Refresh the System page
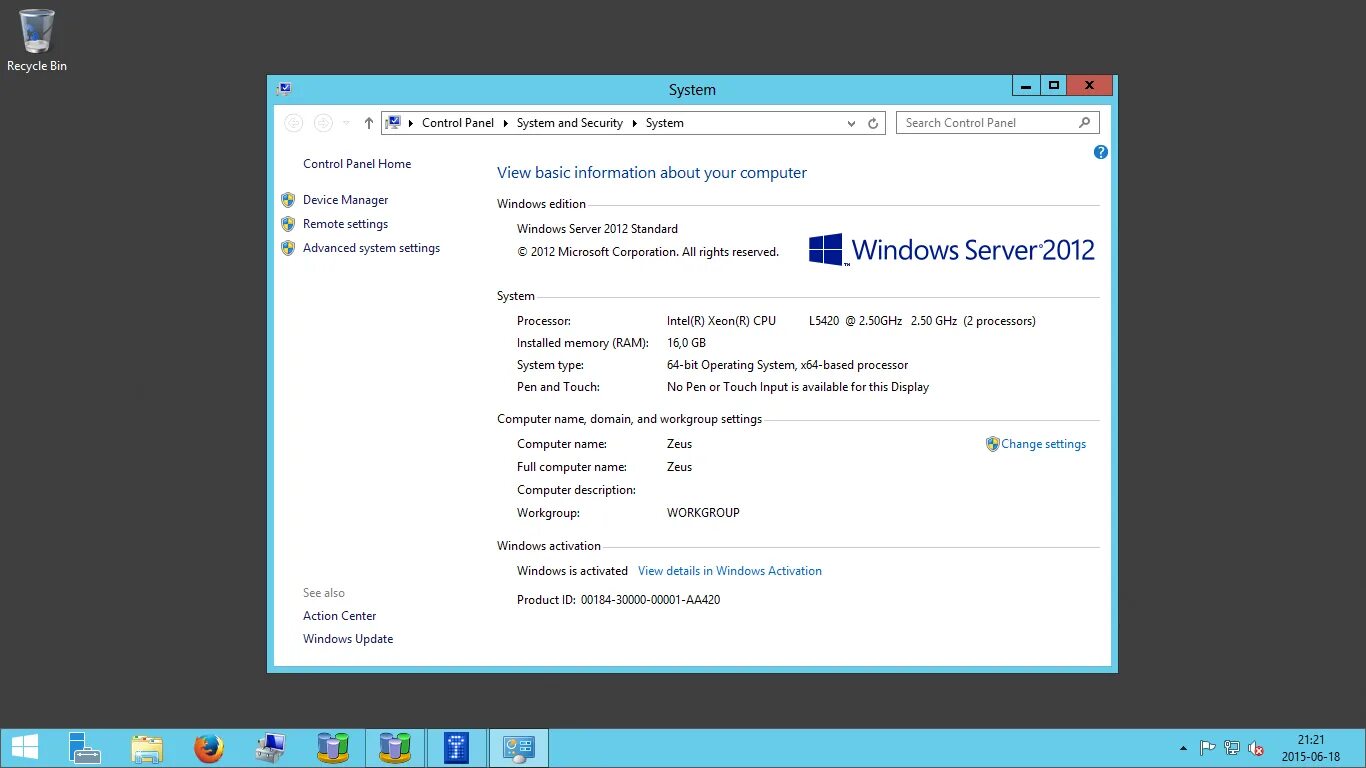1366x768 pixels. click(x=873, y=123)
